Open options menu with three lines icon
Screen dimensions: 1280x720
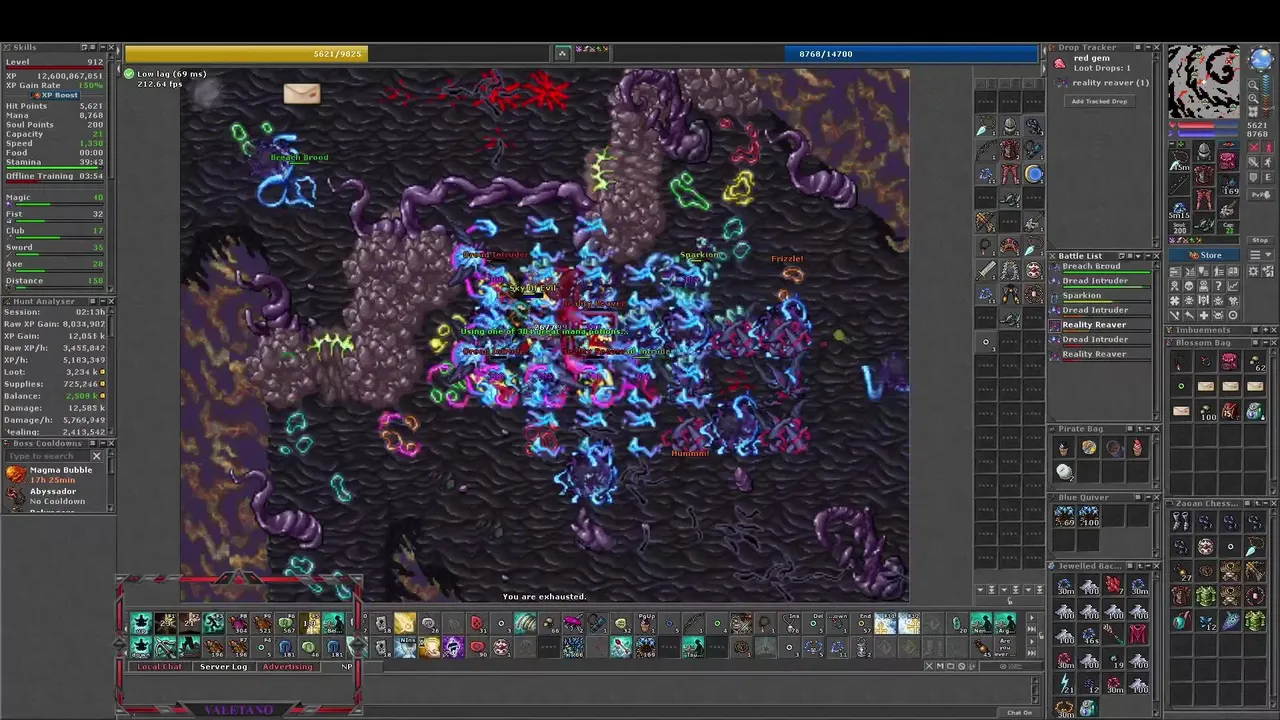(x=1260, y=255)
